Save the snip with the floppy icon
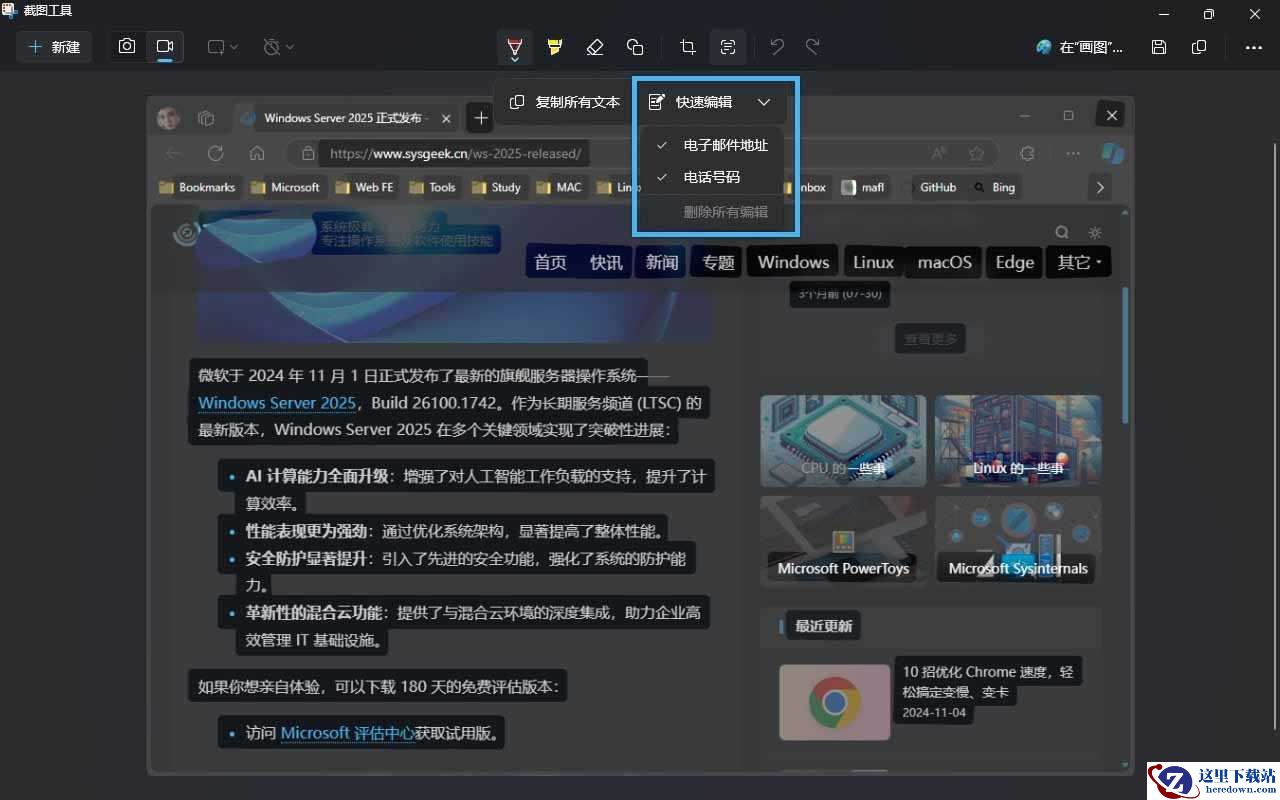Viewport: 1280px width, 800px height. (x=1159, y=47)
